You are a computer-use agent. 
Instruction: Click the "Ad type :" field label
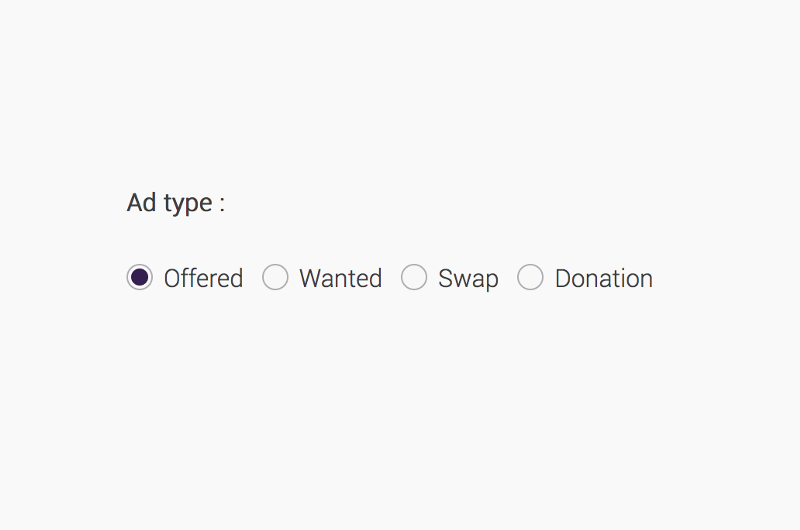point(176,203)
